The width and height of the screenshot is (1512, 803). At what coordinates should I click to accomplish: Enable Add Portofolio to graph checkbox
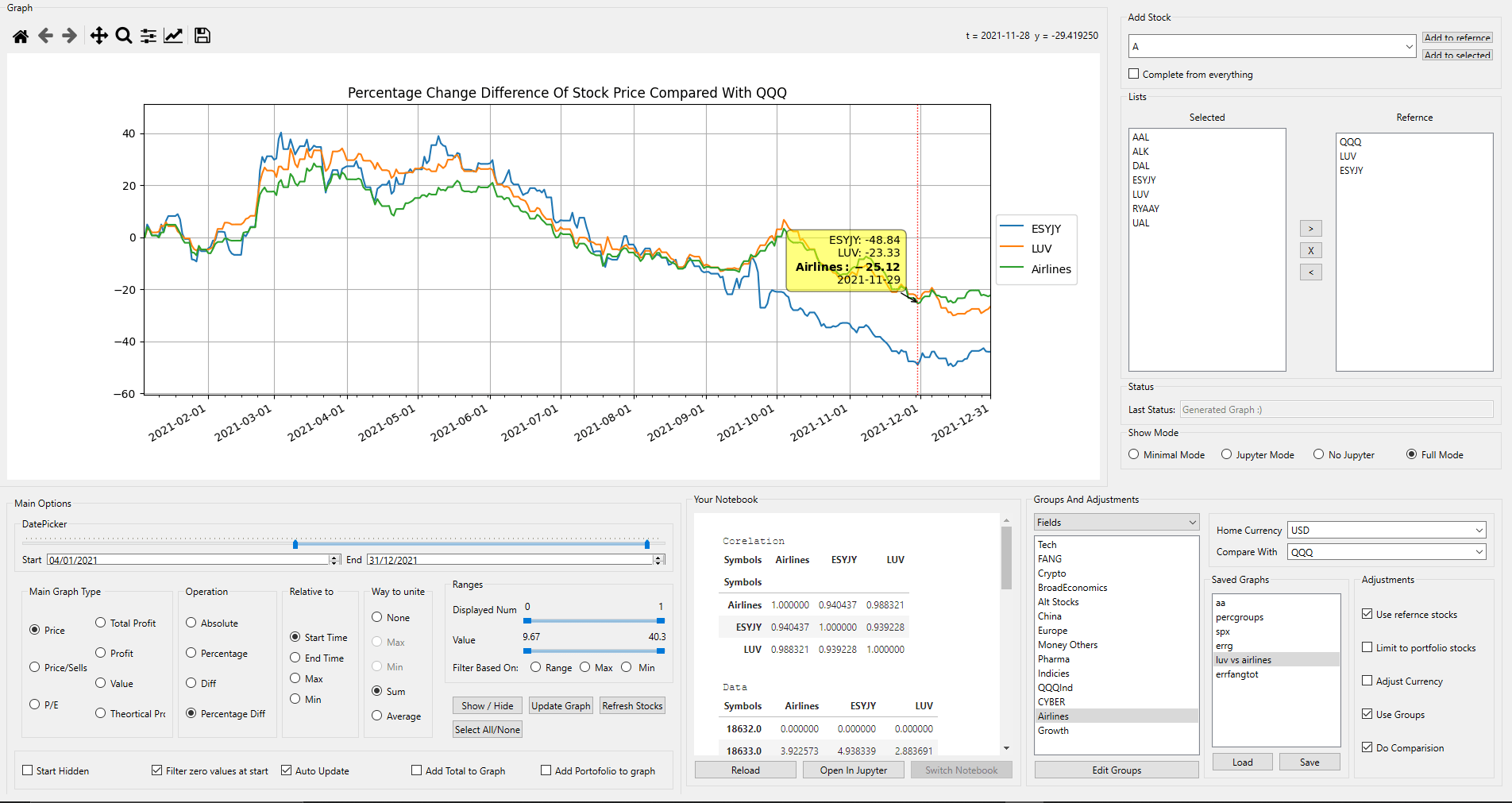[546, 770]
